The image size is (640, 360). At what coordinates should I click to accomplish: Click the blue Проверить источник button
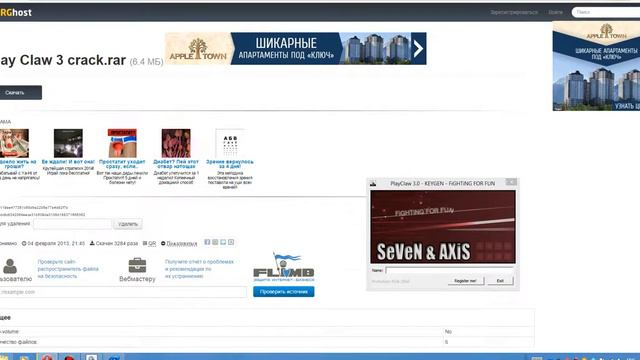click(284, 291)
